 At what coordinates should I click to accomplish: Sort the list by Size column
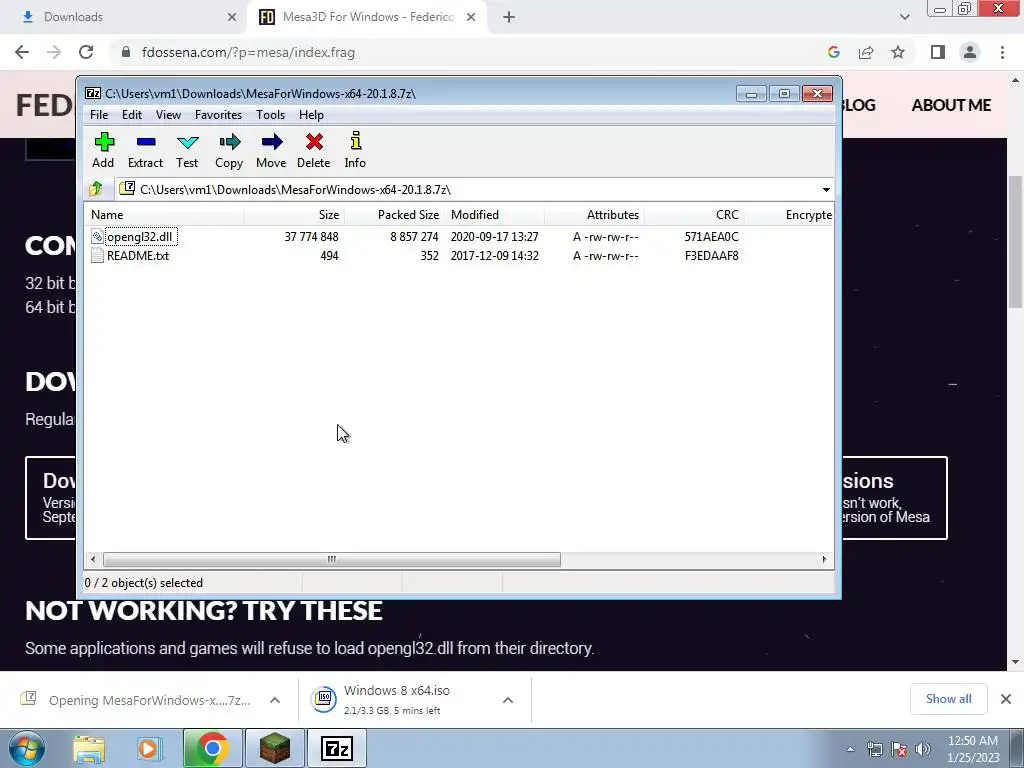pos(295,215)
